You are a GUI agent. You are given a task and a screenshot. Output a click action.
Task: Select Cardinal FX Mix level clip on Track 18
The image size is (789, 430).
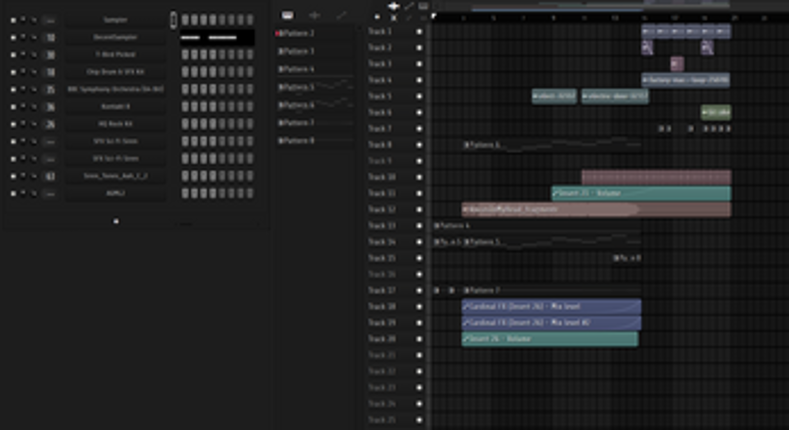[x=551, y=306]
